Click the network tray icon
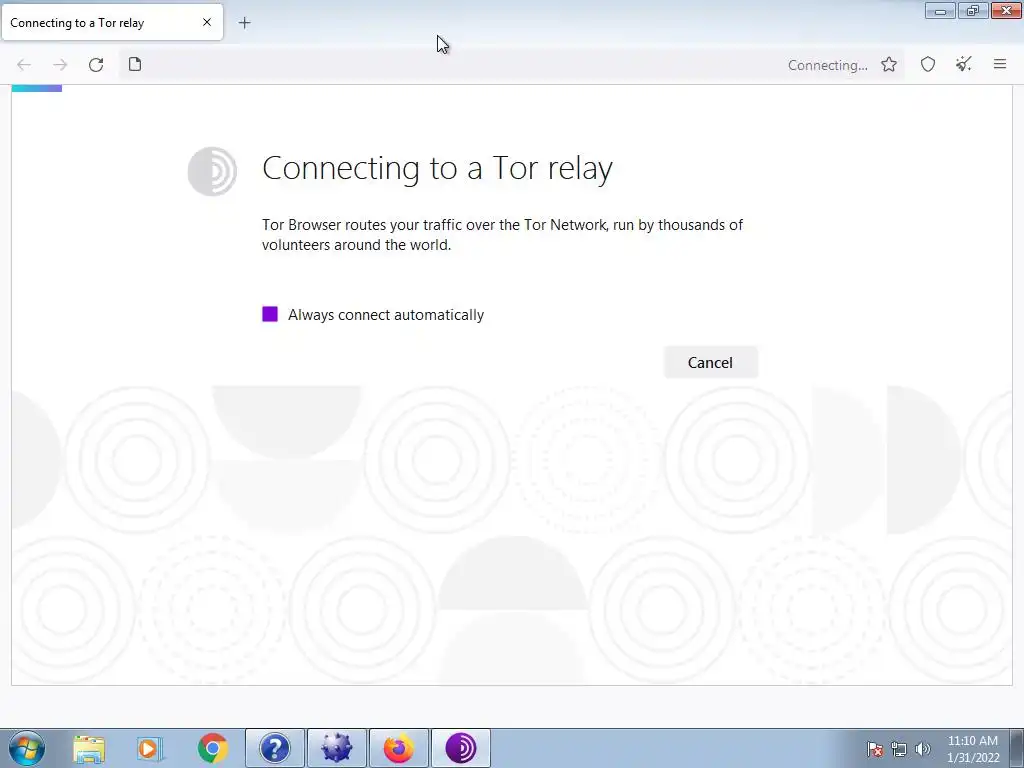 (899, 749)
